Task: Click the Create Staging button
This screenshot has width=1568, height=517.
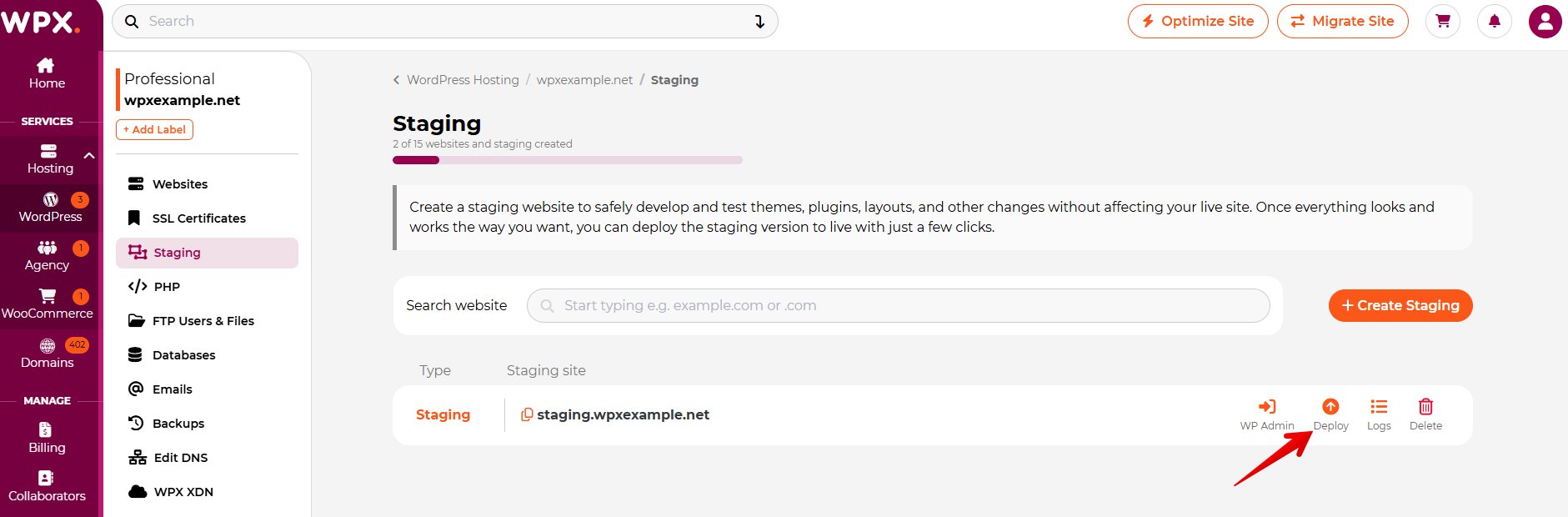Action: pyautogui.click(x=1400, y=305)
